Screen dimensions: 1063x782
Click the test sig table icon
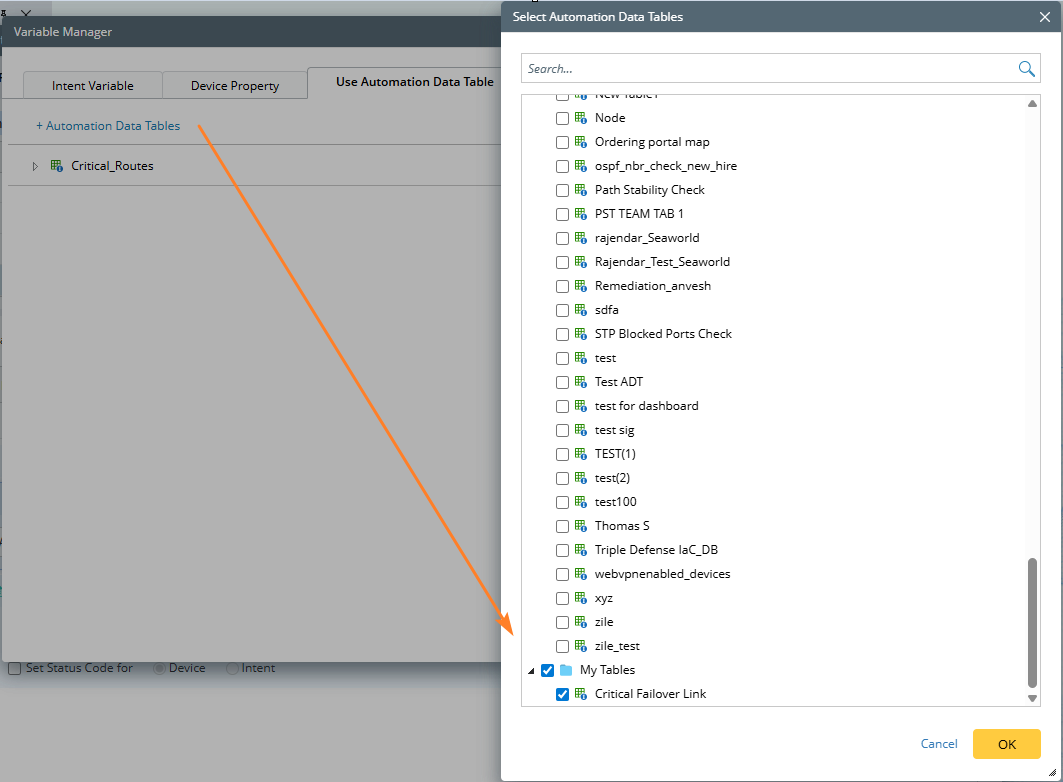point(581,430)
